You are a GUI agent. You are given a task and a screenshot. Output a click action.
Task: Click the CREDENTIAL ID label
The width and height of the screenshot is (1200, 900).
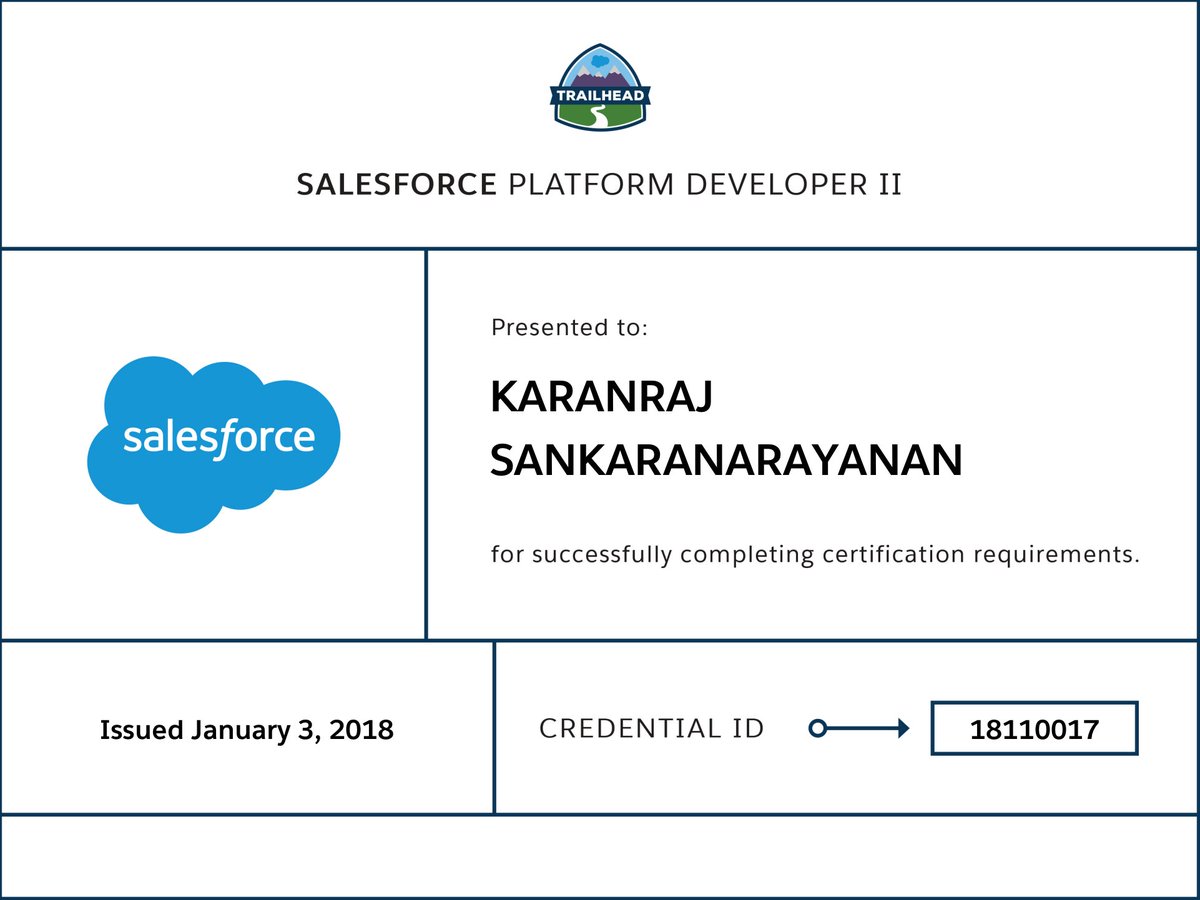pos(652,729)
